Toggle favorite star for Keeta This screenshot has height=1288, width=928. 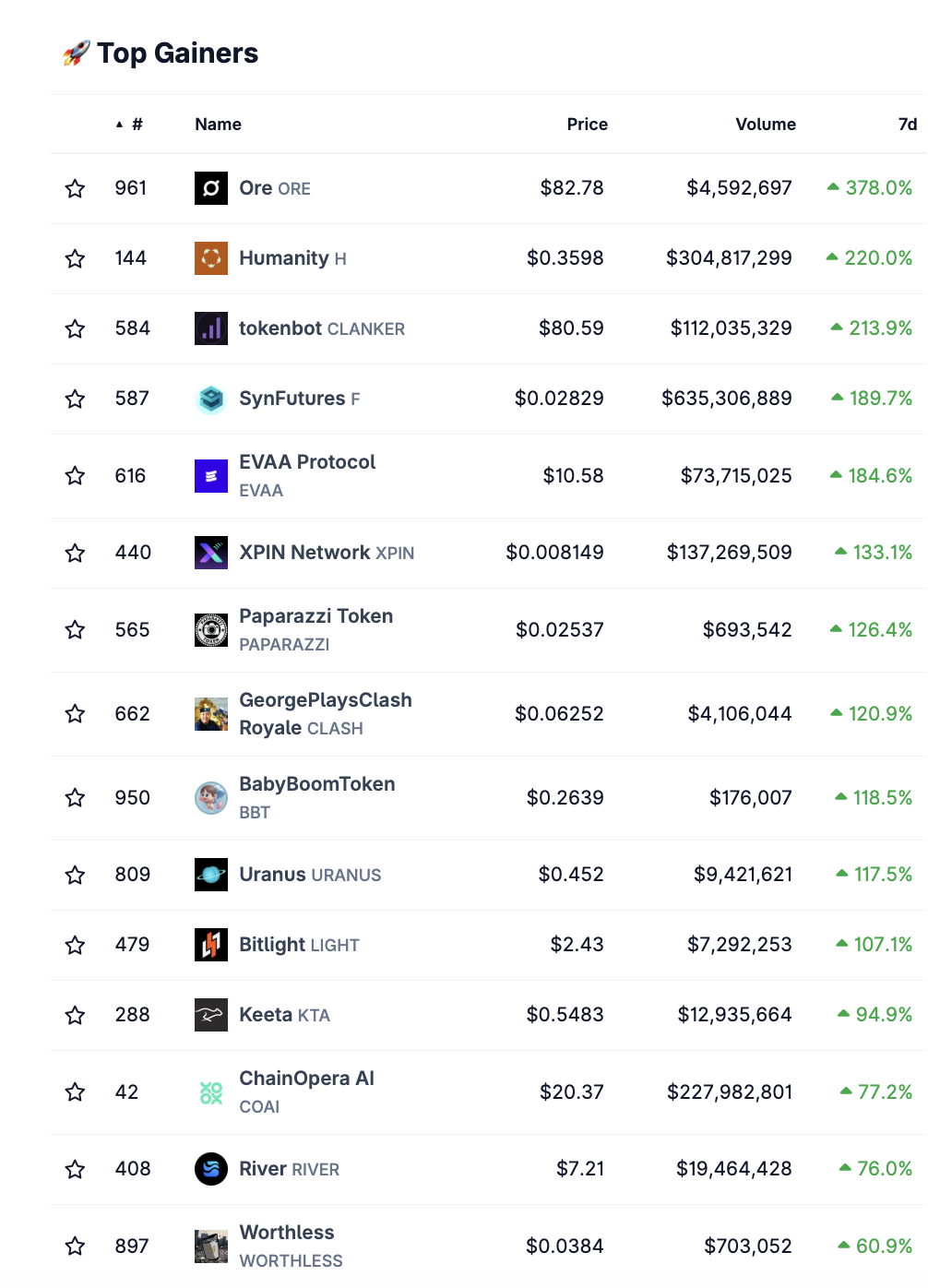point(76,1015)
